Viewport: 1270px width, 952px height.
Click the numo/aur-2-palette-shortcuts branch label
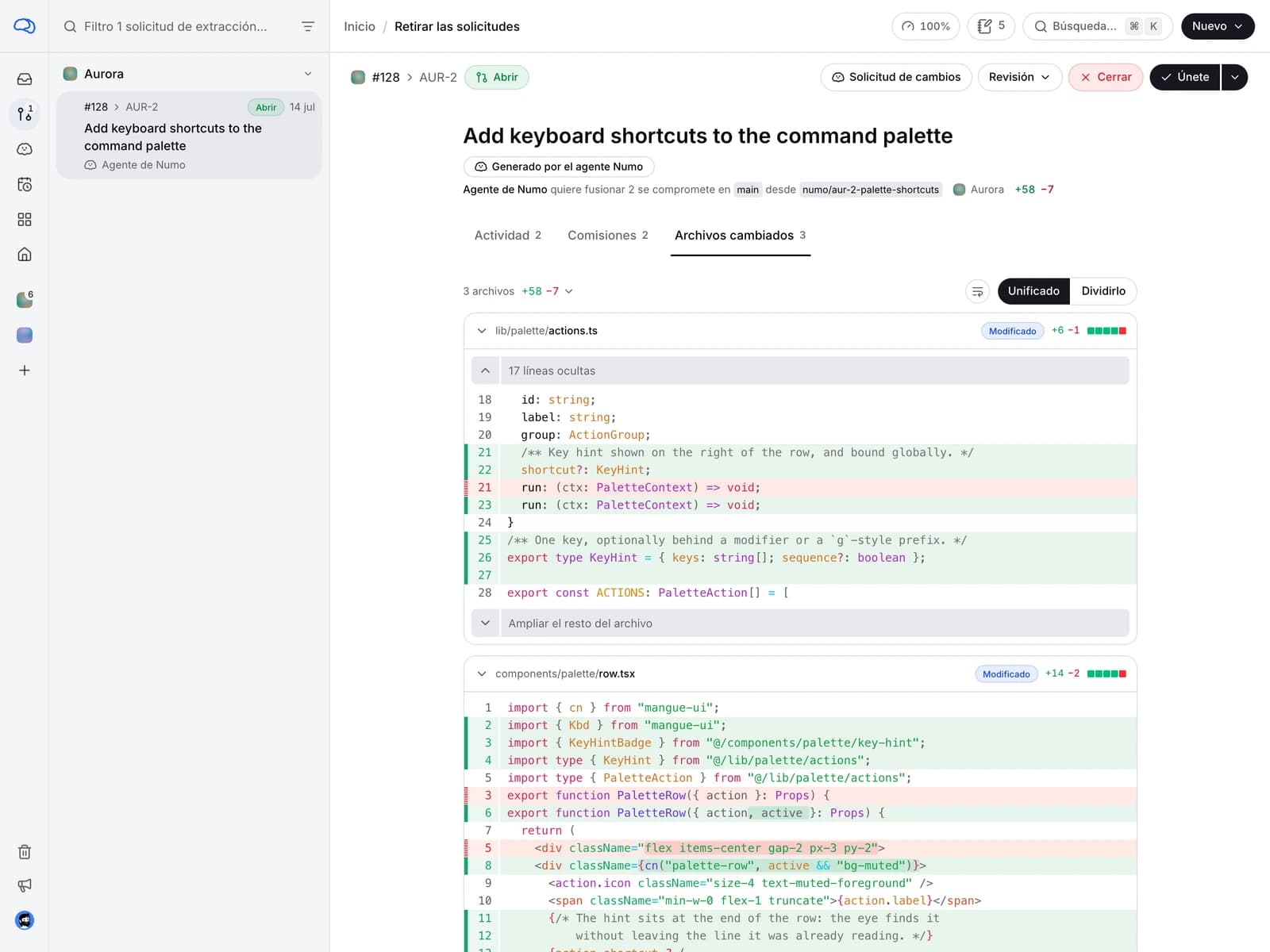click(871, 190)
